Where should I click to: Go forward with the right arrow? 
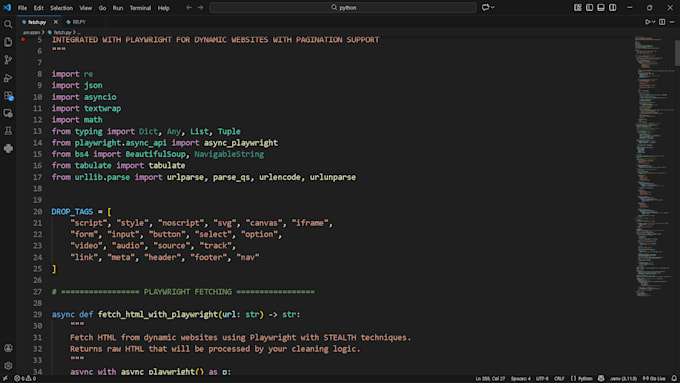click(200, 7)
